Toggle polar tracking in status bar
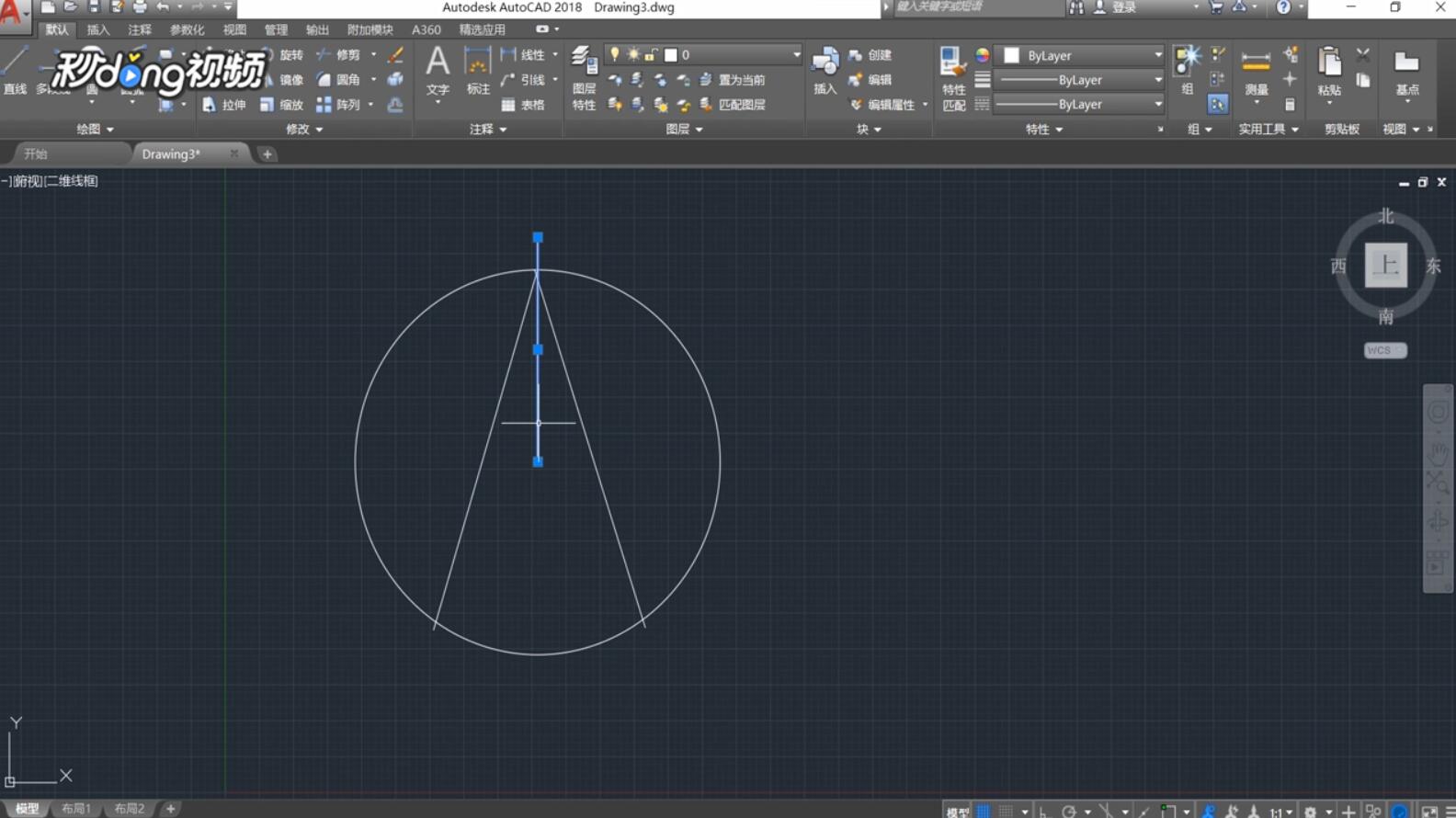This screenshot has height=818, width=1456. [1068, 811]
